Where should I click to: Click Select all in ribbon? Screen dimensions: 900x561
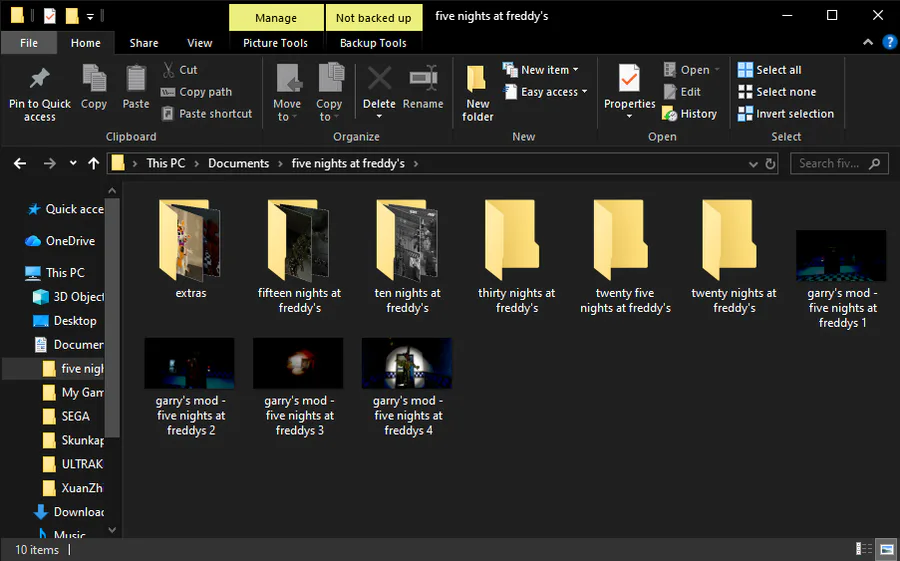coord(769,70)
